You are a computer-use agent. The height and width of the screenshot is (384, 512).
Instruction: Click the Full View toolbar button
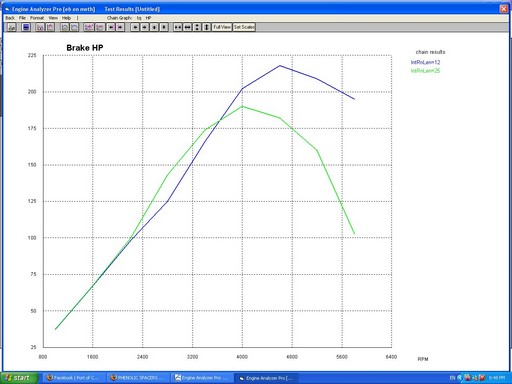coord(222,27)
